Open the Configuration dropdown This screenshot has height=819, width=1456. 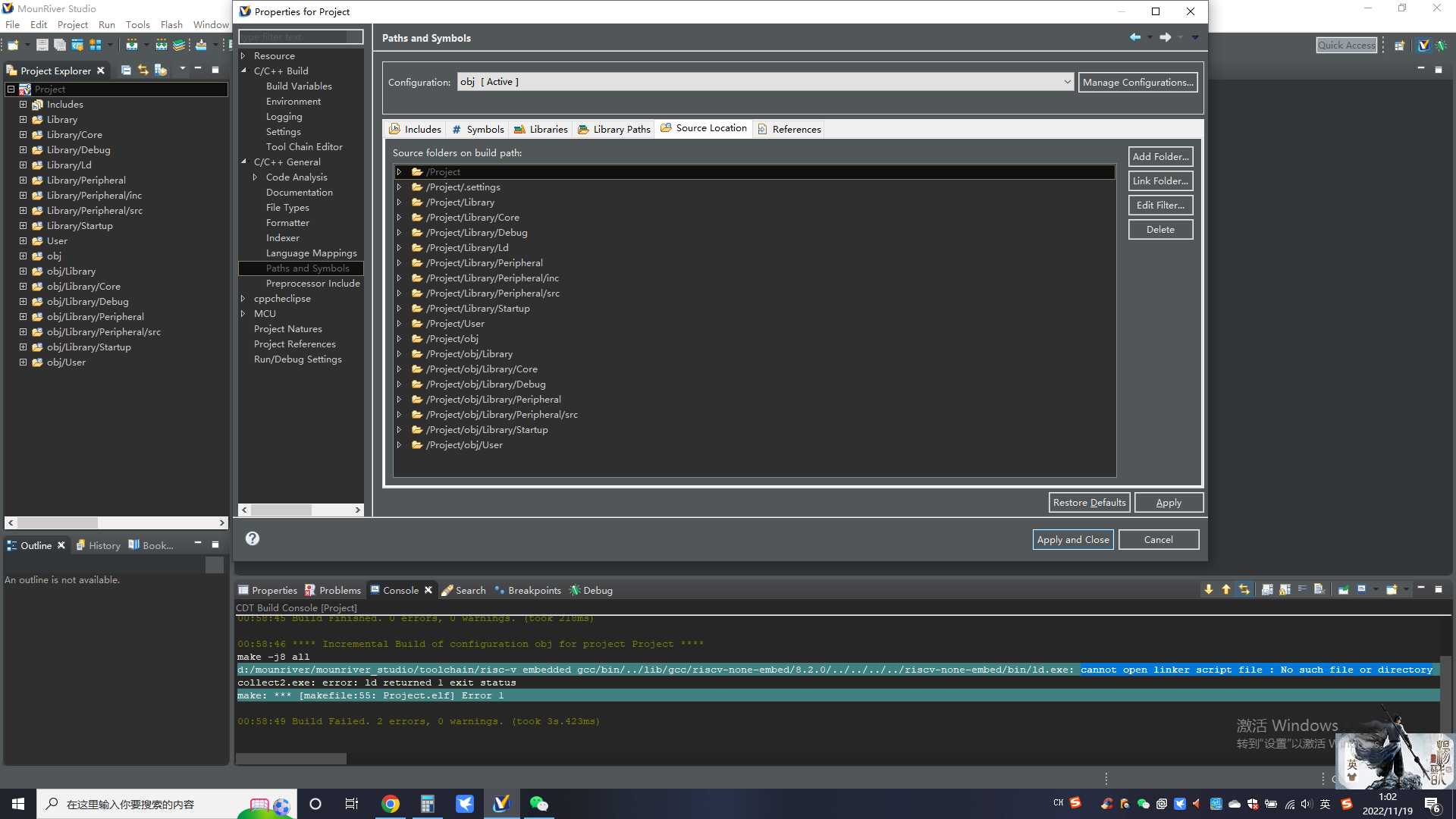coord(1067,82)
